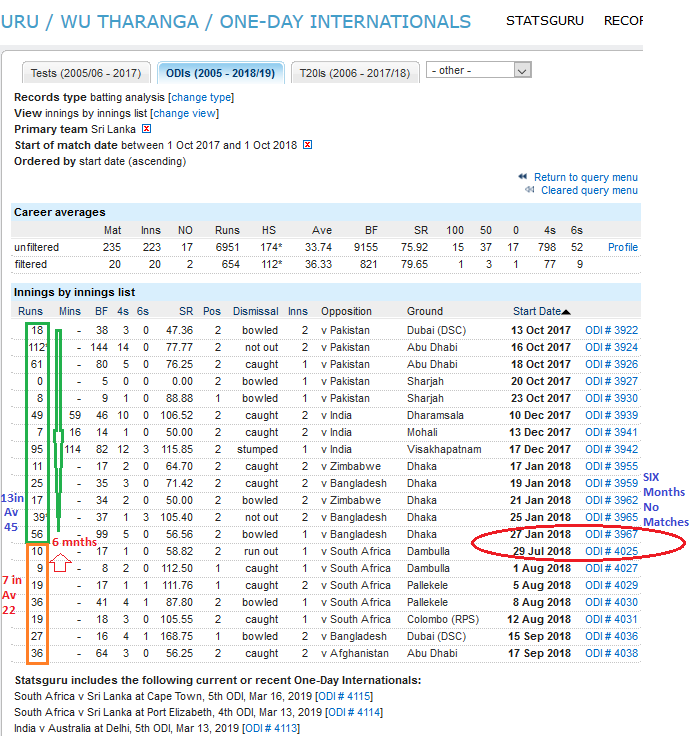Click the change type link

(202, 97)
